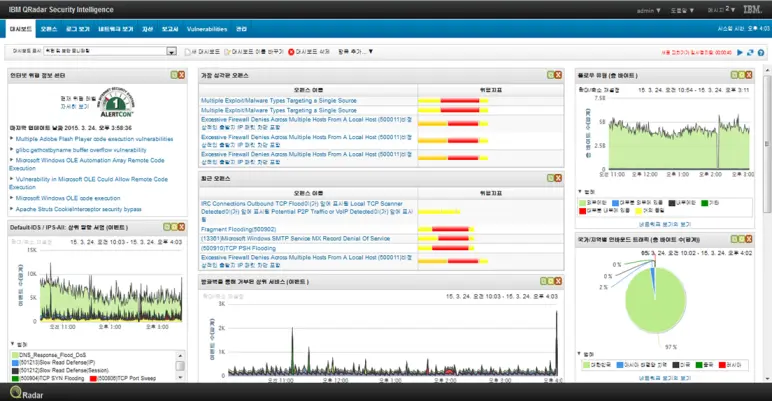Viewport: 772px width, 401px height.
Task: Switch to the Vulnerabilities tab
Action: 207,29
